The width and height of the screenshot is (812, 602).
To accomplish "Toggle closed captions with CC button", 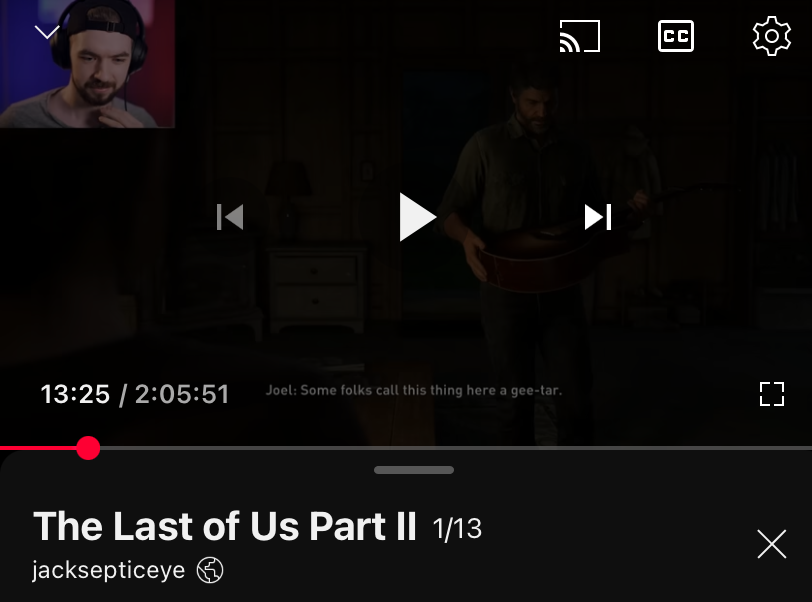I will [x=676, y=36].
